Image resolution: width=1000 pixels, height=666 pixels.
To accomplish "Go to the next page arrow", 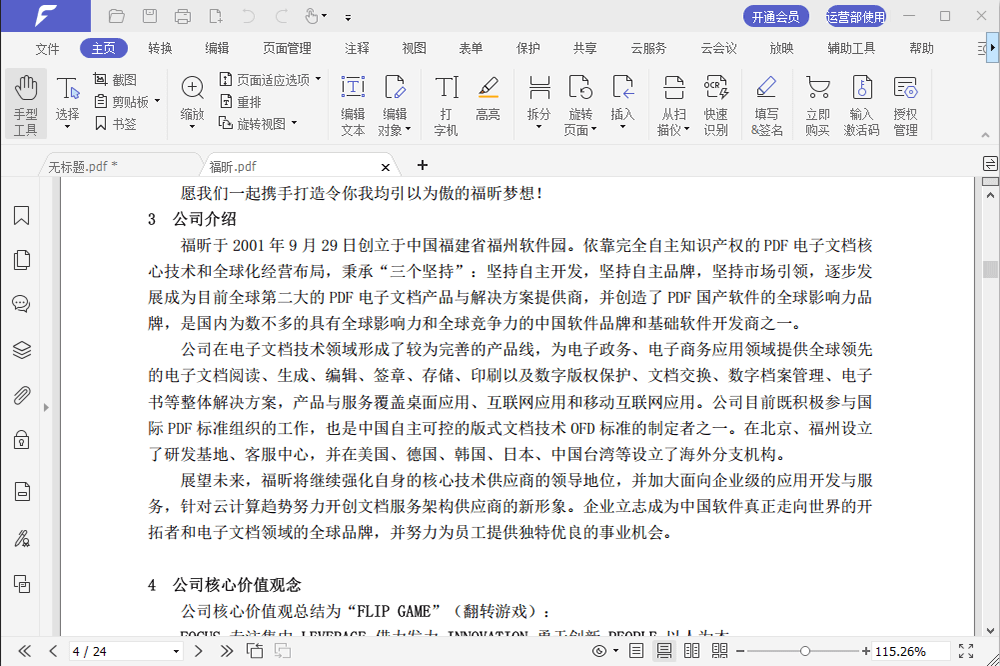I will pos(198,651).
